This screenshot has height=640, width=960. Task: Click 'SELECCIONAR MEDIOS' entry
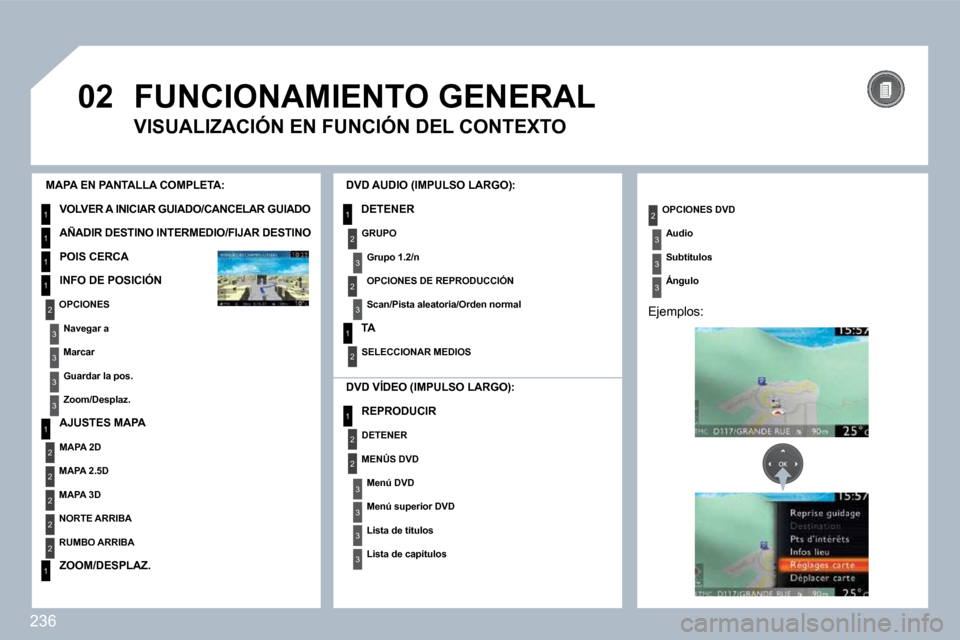coord(416,352)
